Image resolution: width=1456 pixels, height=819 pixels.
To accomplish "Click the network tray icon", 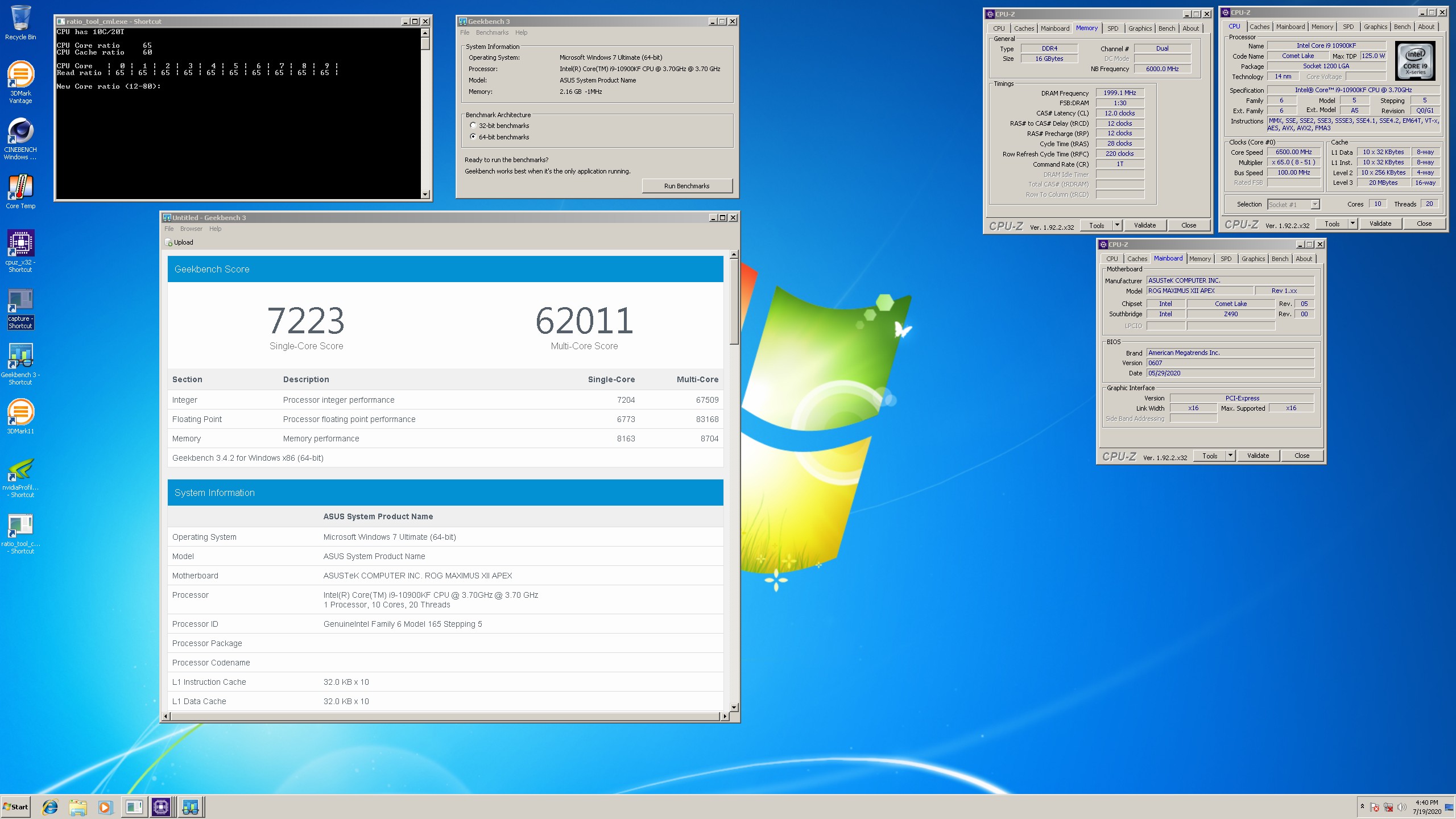I will (1388, 807).
